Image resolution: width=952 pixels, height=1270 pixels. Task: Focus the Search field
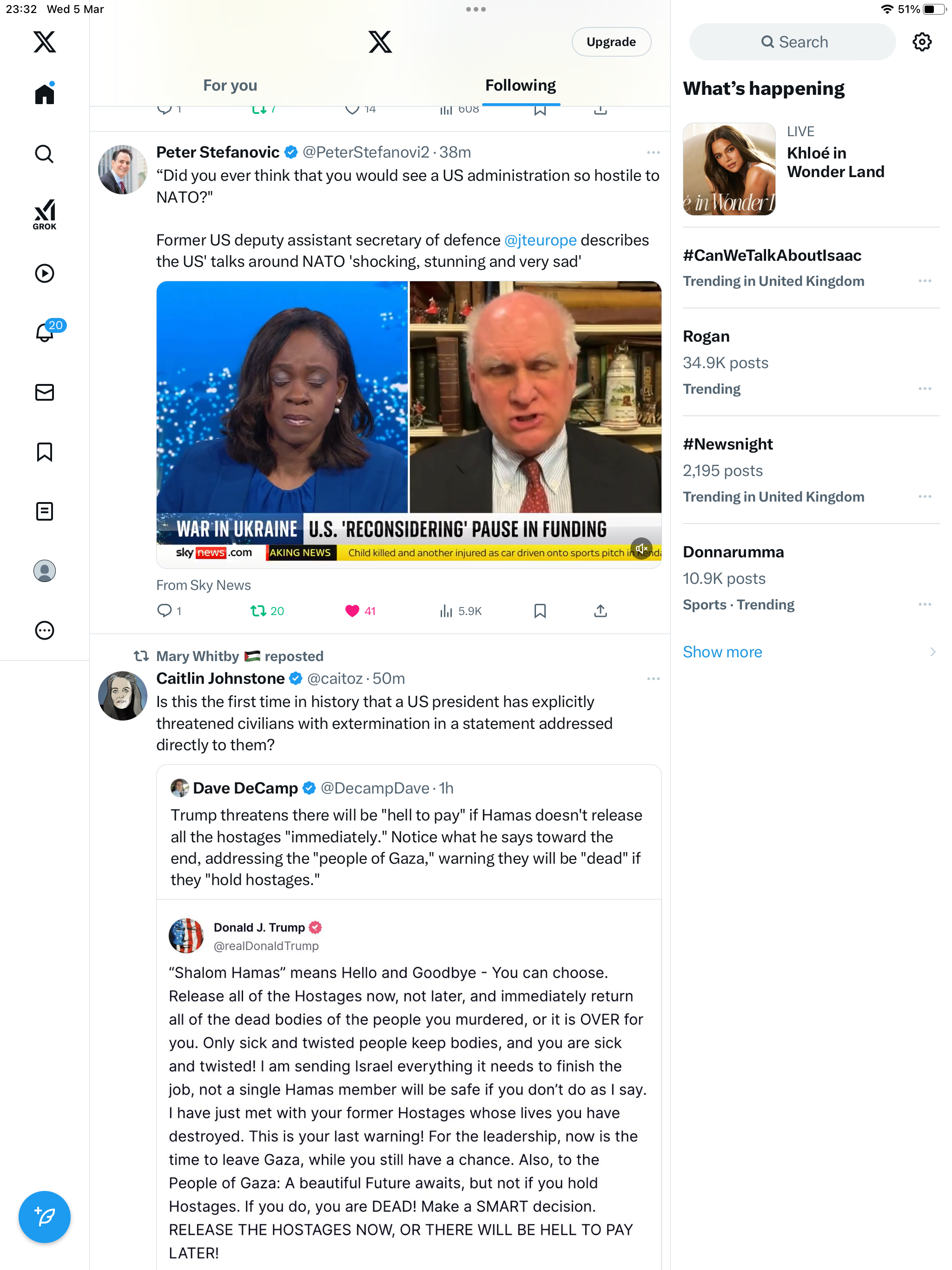click(x=792, y=42)
